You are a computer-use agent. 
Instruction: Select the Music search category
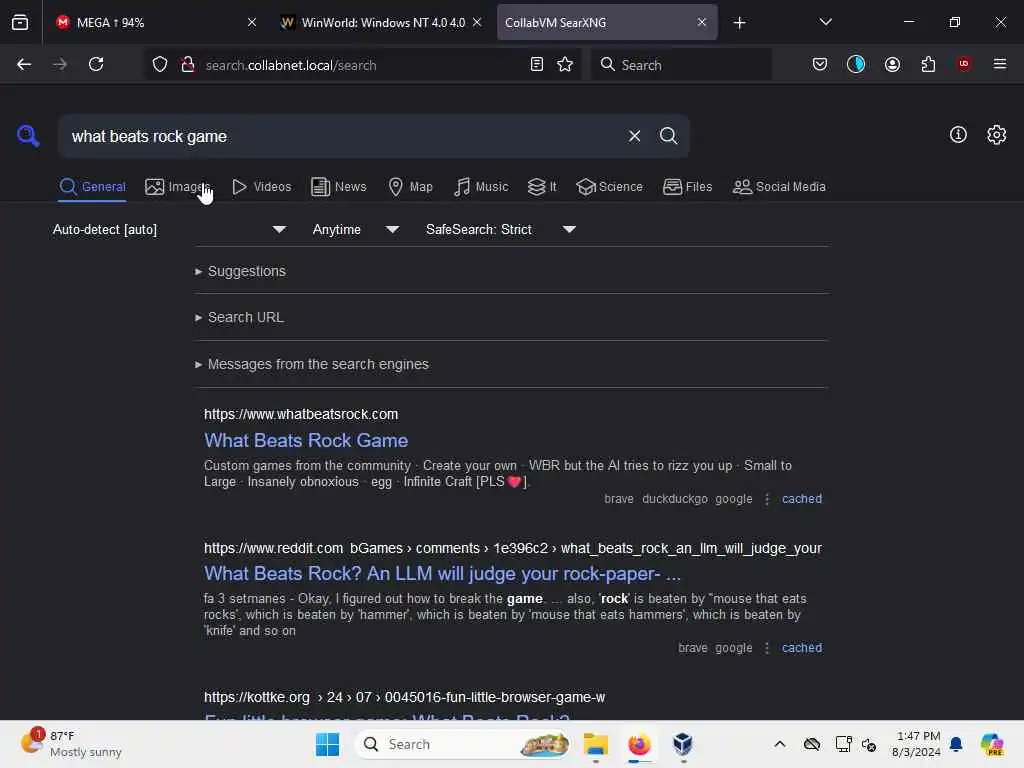(481, 187)
